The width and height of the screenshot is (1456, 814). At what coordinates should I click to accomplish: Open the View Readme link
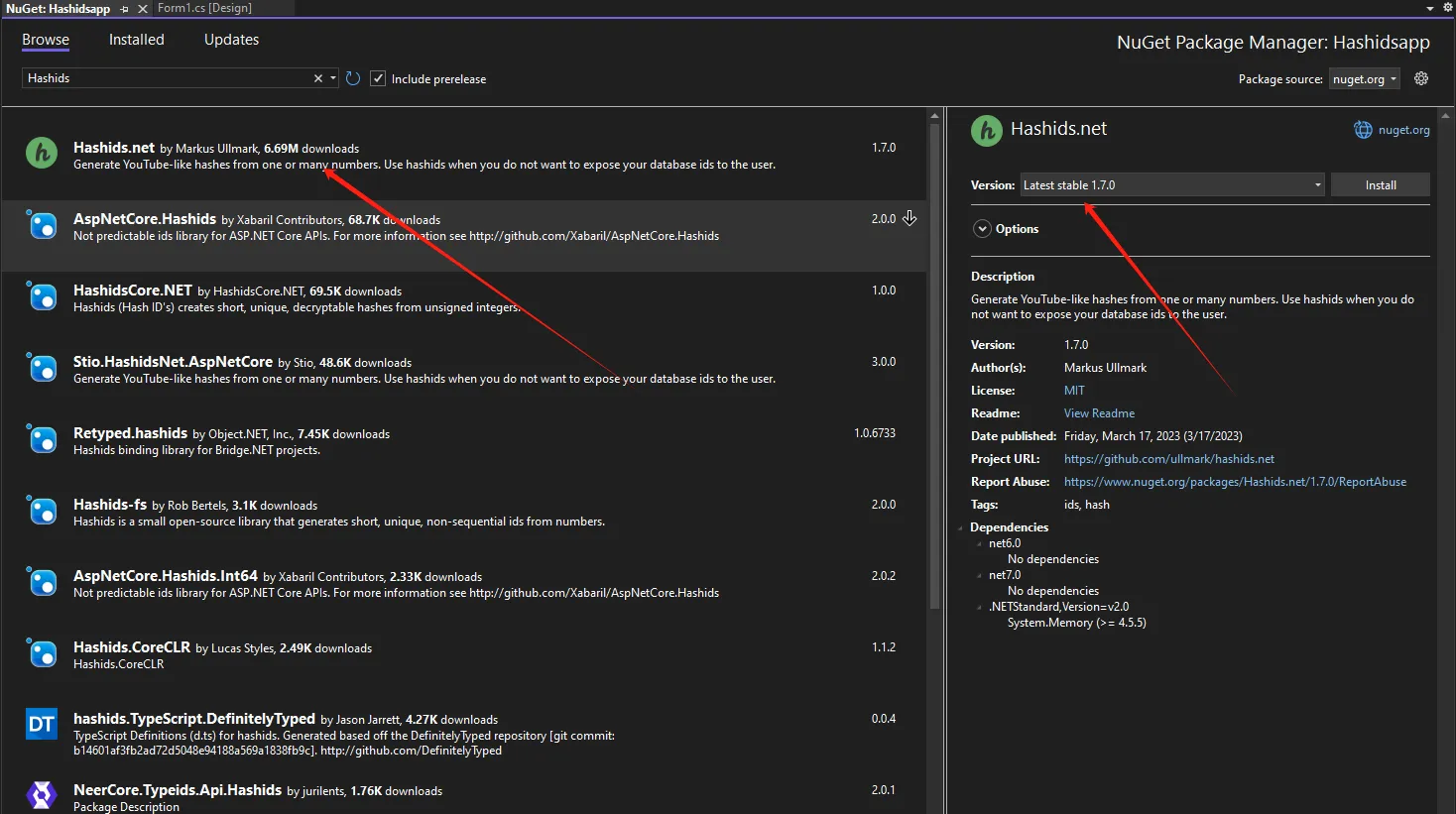pos(1099,413)
